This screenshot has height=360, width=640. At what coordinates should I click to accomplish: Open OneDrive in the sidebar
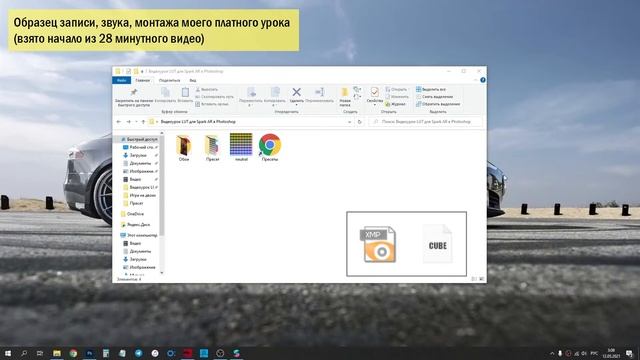click(132, 214)
